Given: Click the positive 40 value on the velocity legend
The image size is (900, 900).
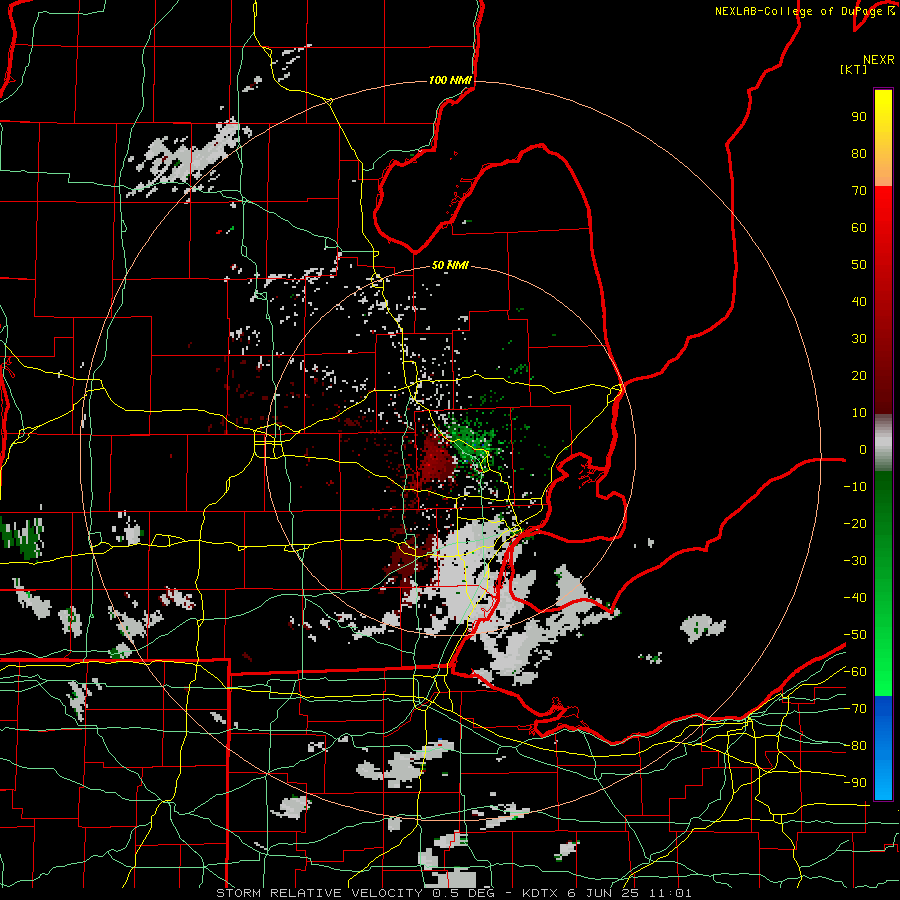Looking at the screenshot, I should (x=859, y=302).
